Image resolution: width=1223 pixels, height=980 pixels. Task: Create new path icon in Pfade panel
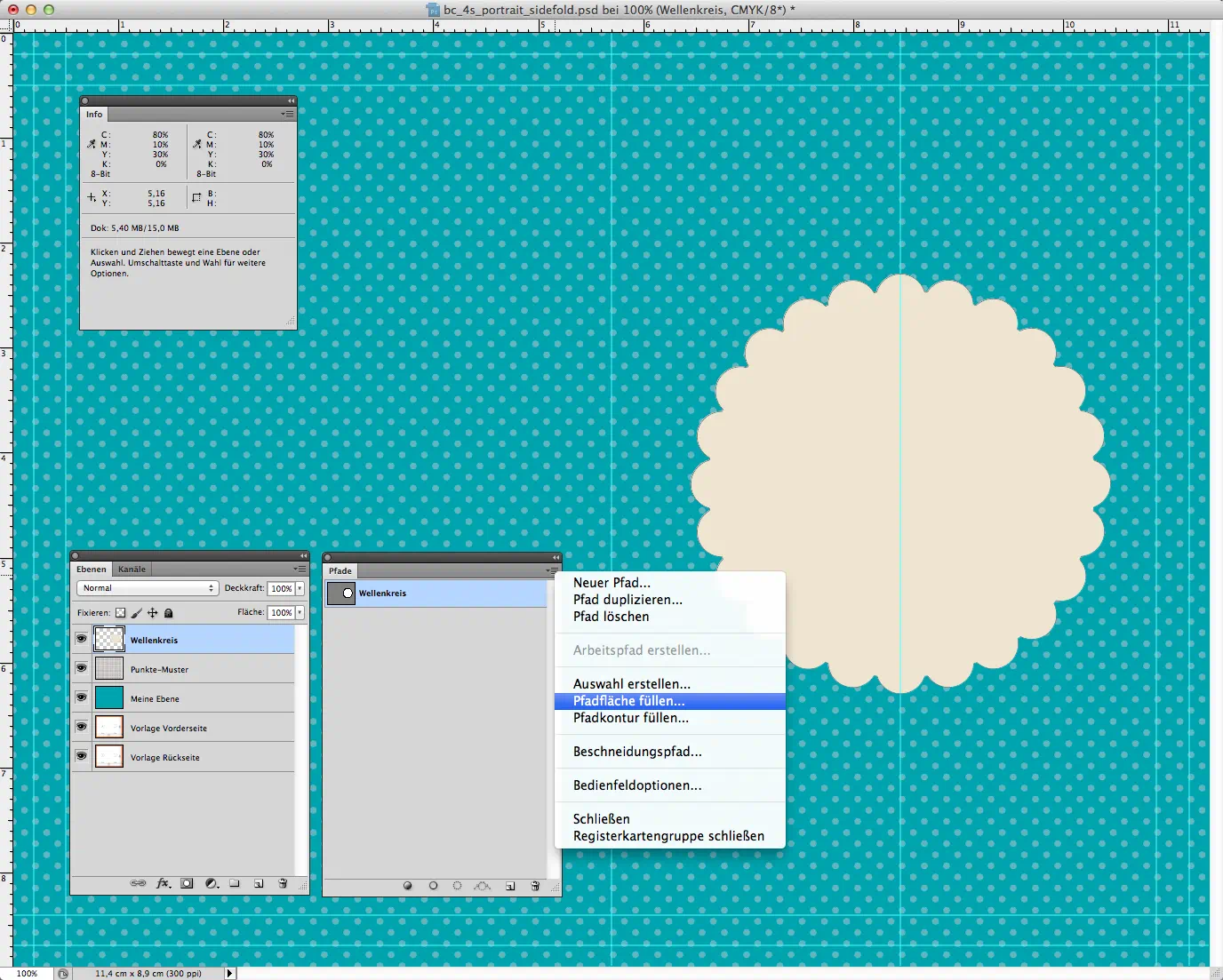510,886
